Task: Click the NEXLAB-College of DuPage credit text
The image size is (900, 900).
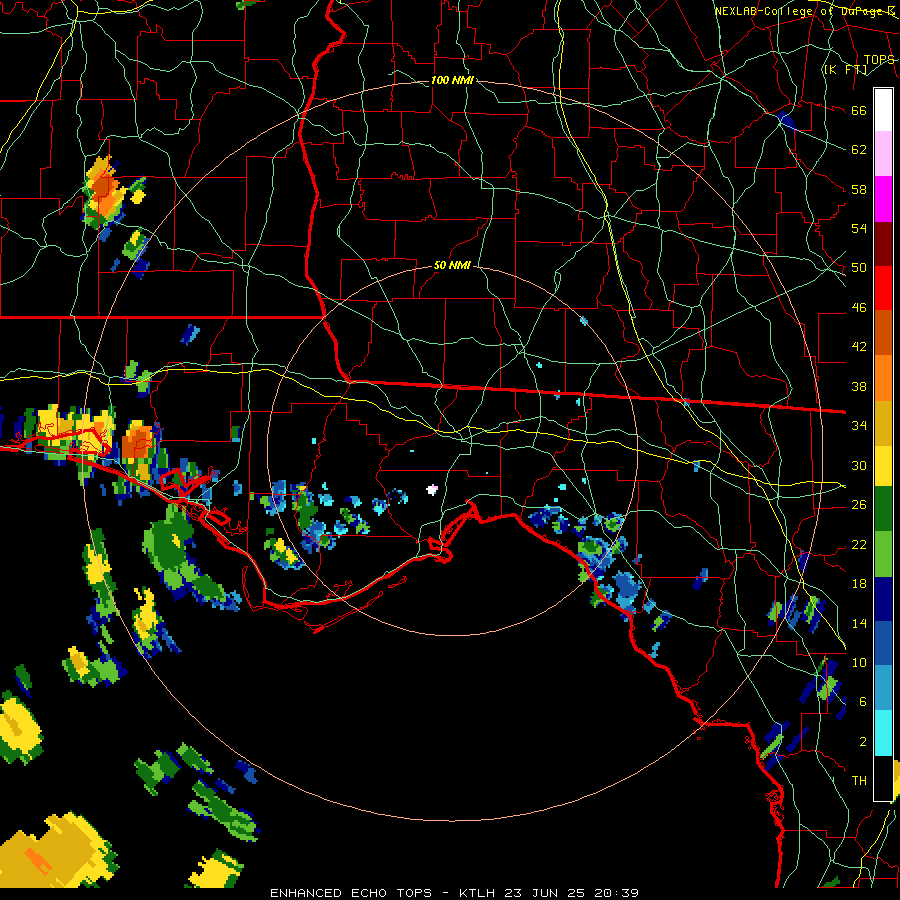Action: (805, 11)
